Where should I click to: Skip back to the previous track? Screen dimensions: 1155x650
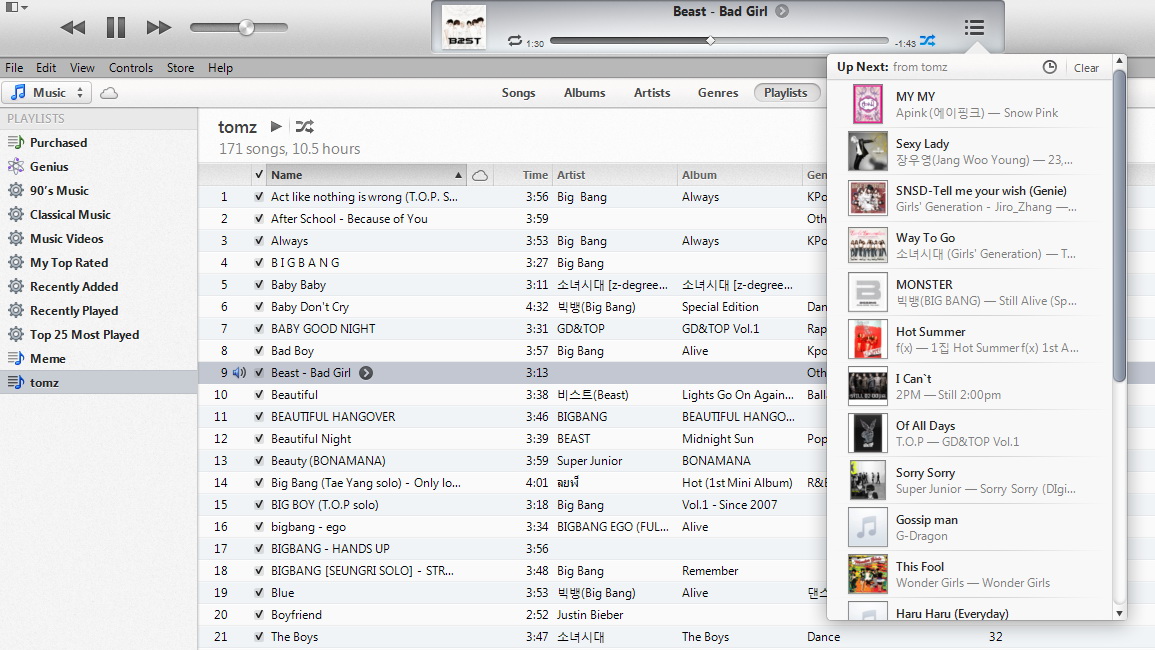(72, 28)
